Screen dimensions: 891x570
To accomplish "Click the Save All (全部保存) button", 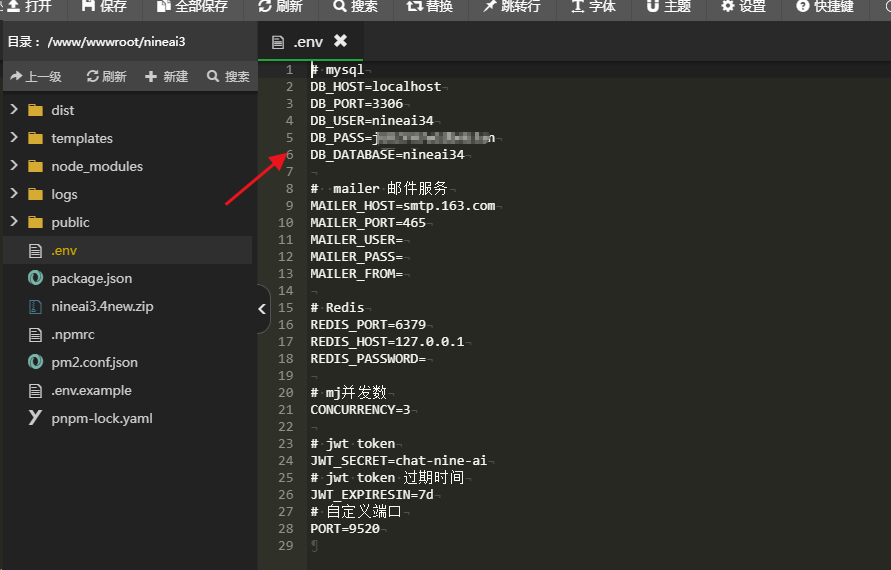I will (x=192, y=6).
